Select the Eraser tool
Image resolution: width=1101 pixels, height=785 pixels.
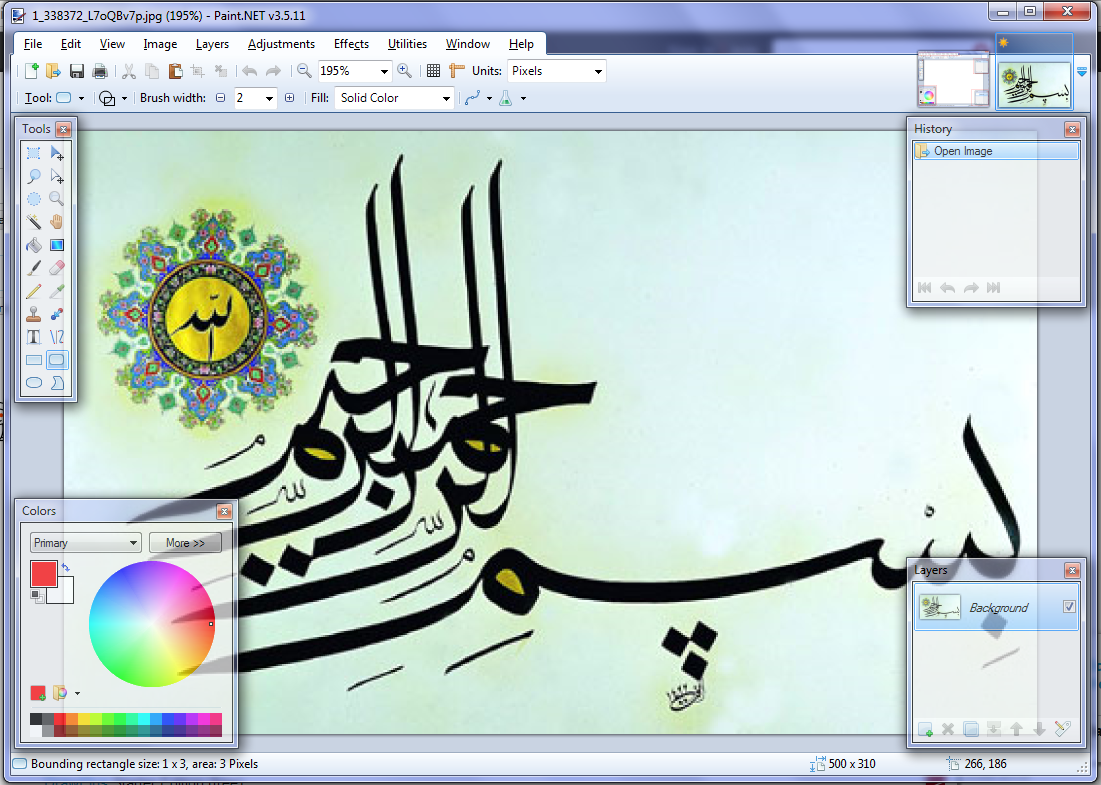pyautogui.click(x=57, y=268)
